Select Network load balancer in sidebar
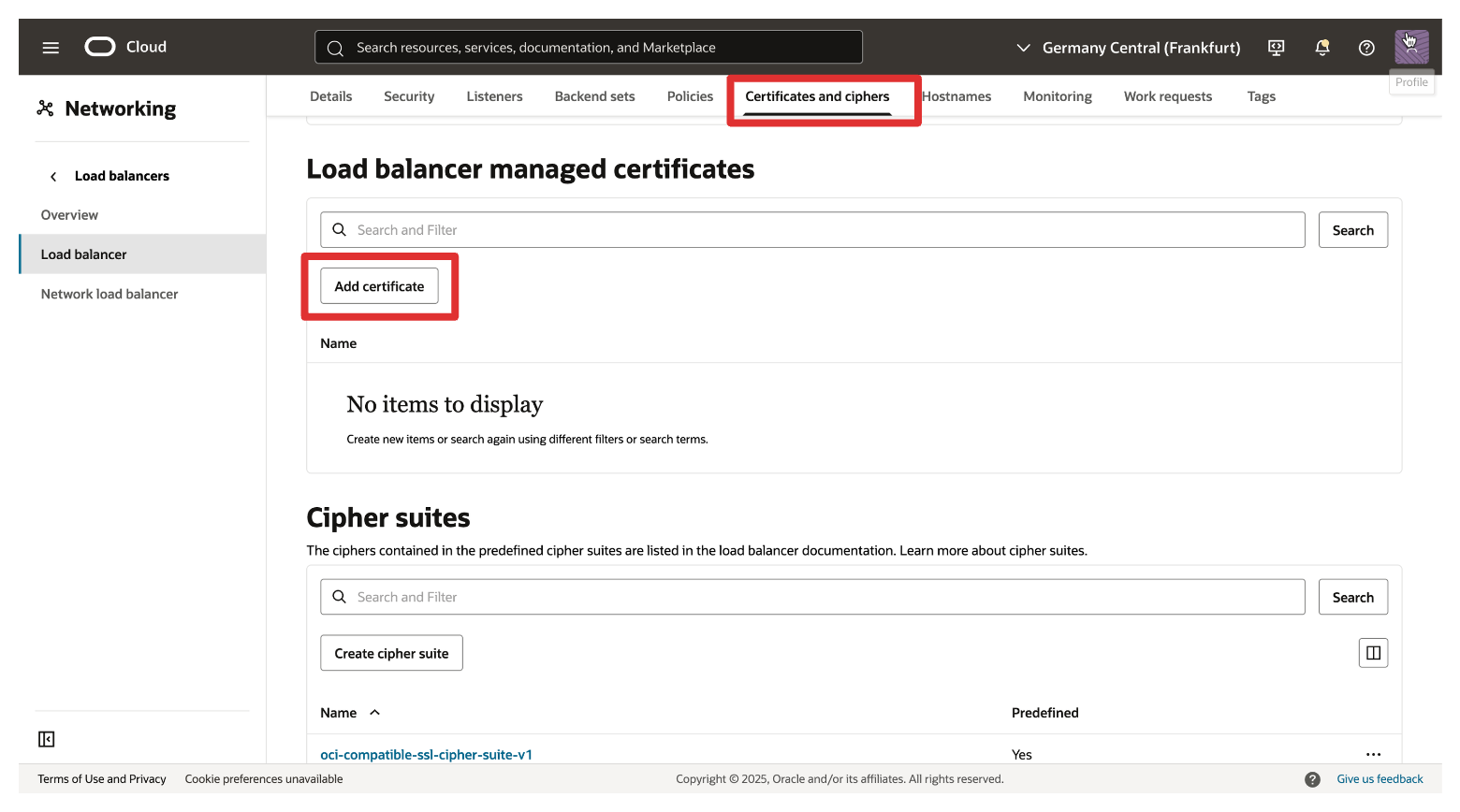The height and width of the screenshot is (812, 1460). 109,294
